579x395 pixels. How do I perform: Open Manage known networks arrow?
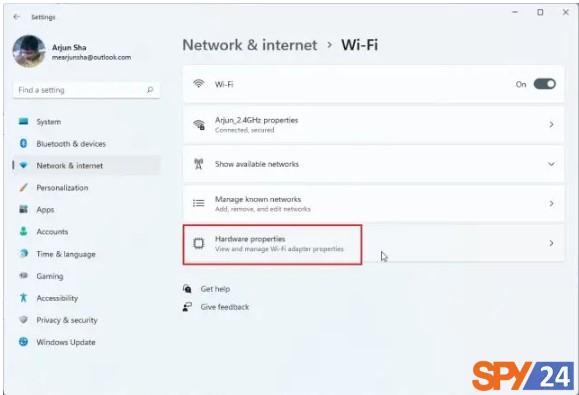pyautogui.click(x=551, y=203)
